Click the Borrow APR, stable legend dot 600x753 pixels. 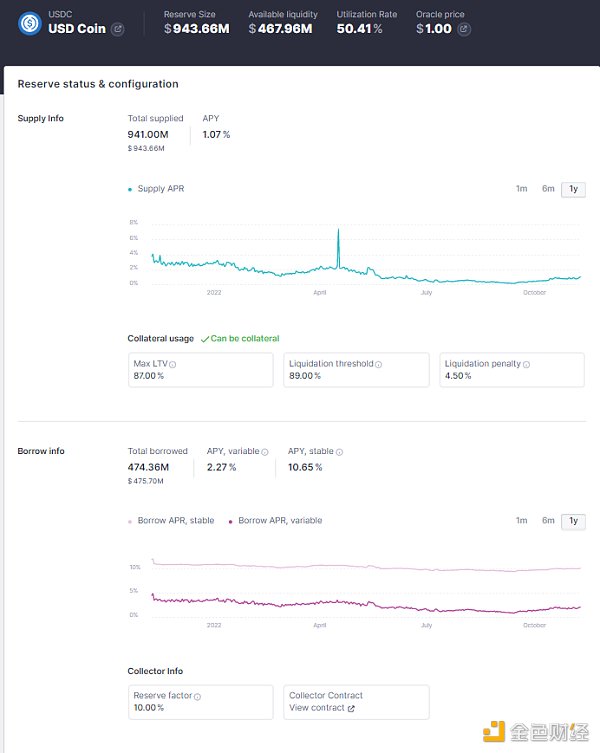point(130,522)
